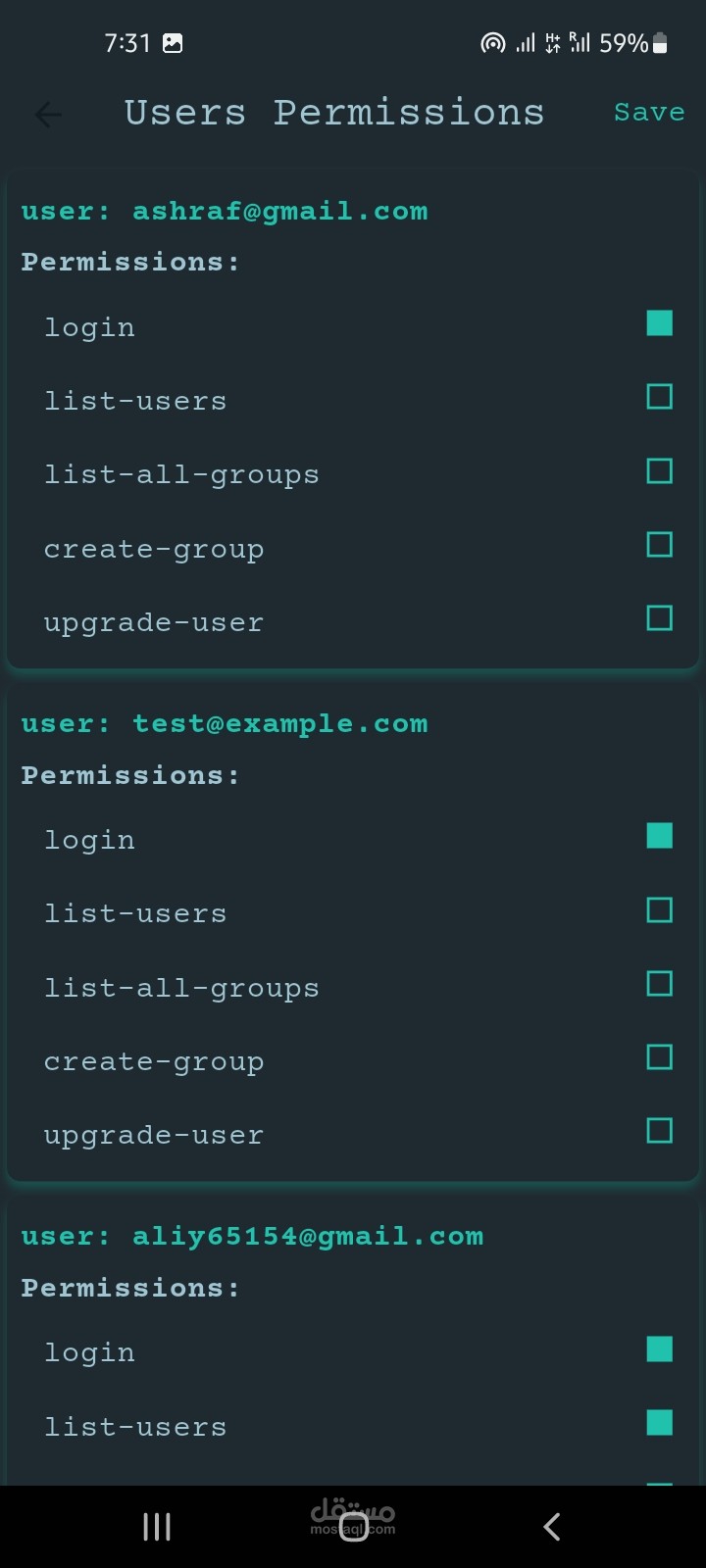Tap Android back navigation chevron
The height and width of the screenshot is (1568, 706).
click(x=552, y=1526)
